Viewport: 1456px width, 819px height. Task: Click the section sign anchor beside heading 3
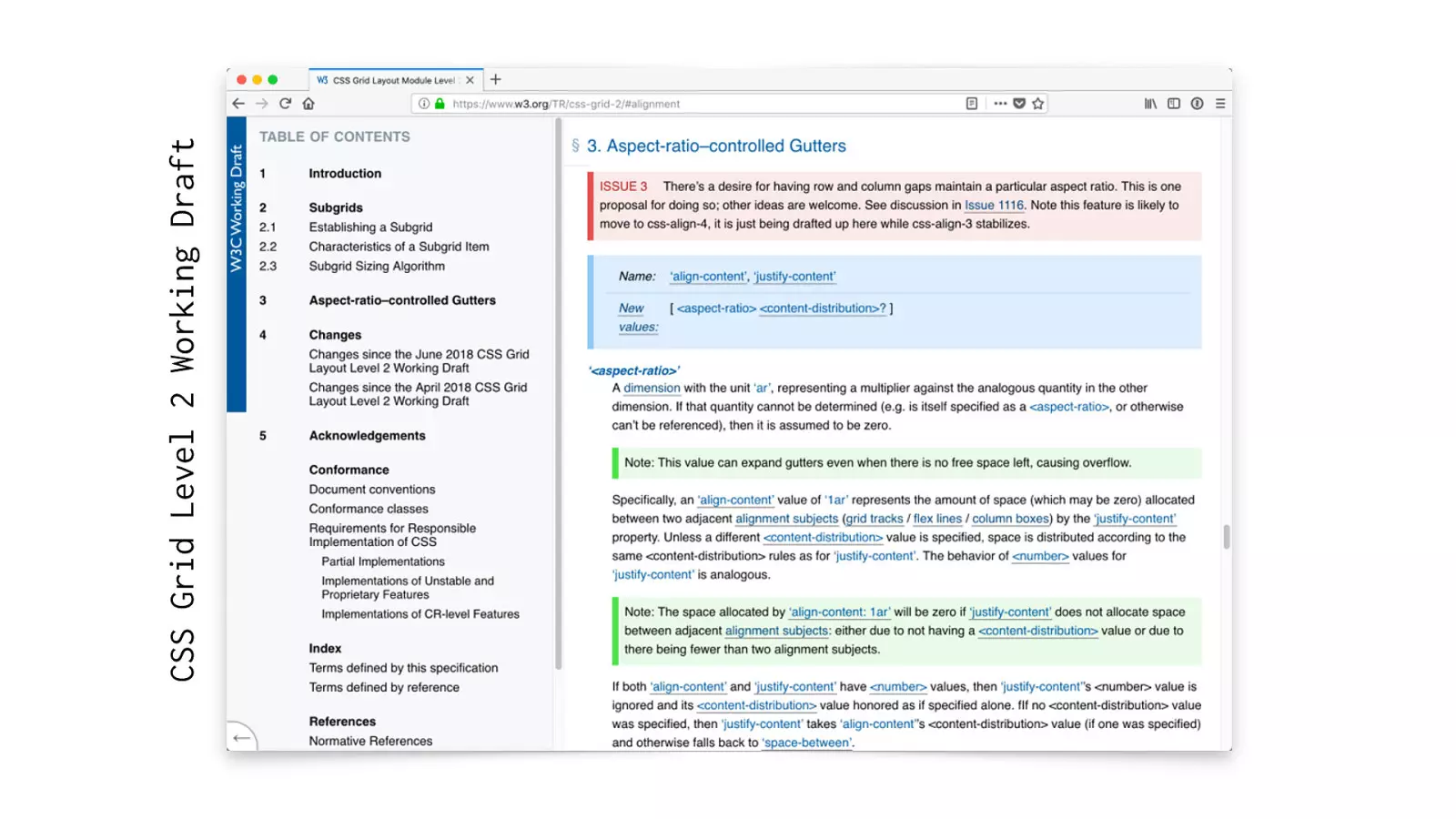[x=575, y=146]
